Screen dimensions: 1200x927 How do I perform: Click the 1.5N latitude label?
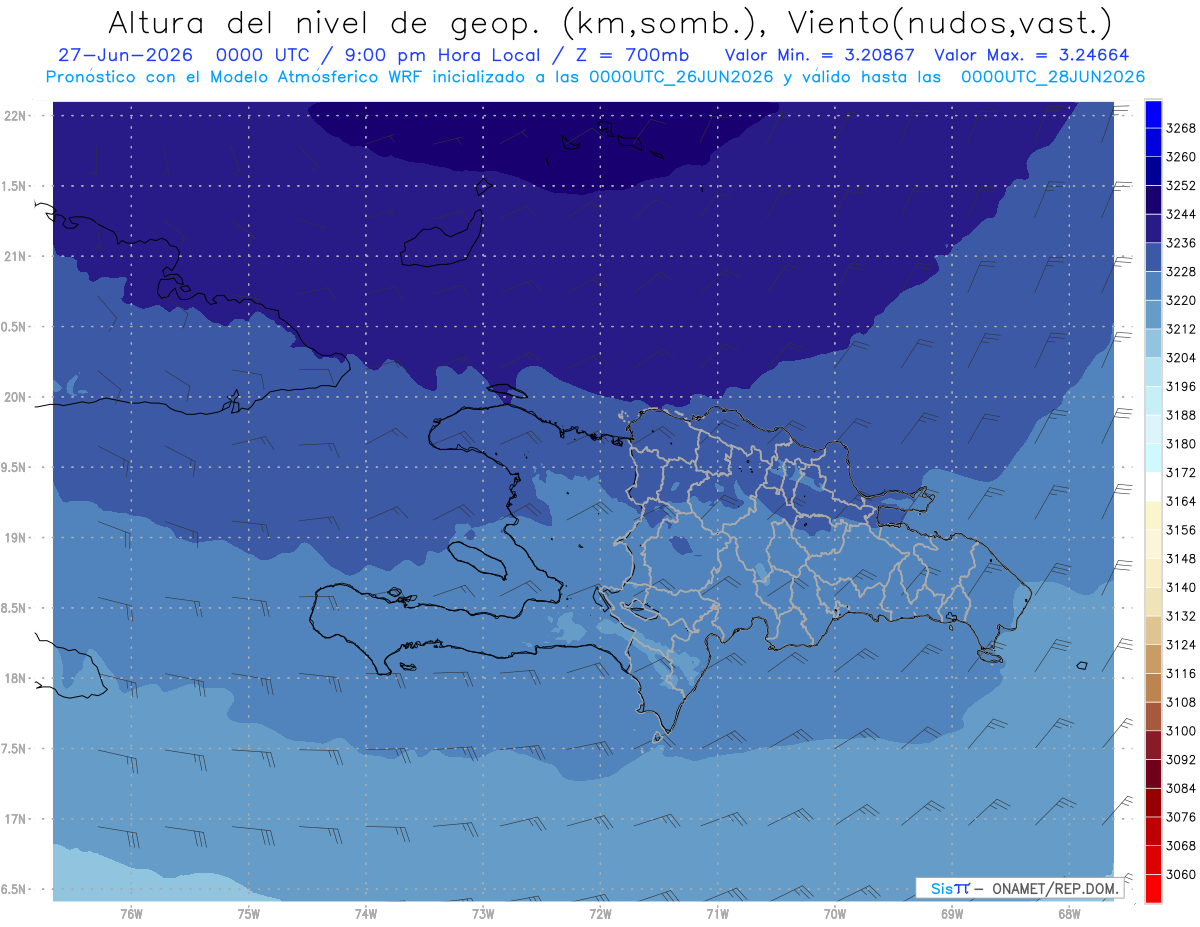[15, 187]
